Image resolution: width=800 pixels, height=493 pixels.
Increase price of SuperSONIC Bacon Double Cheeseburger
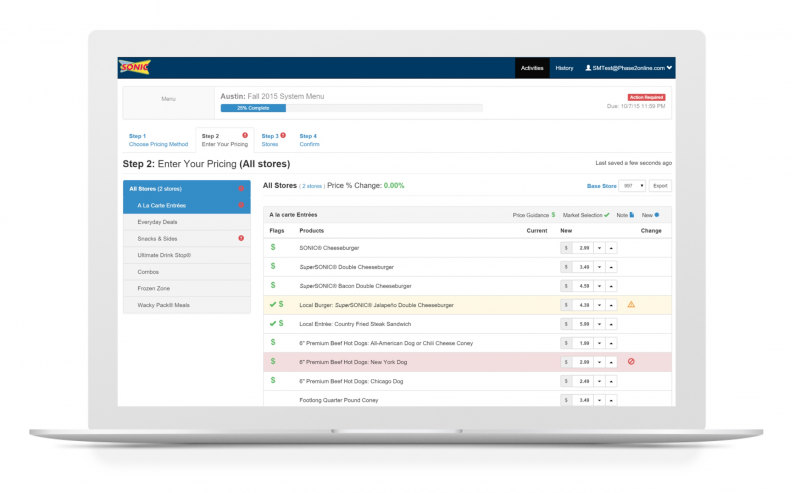(611, 286)
